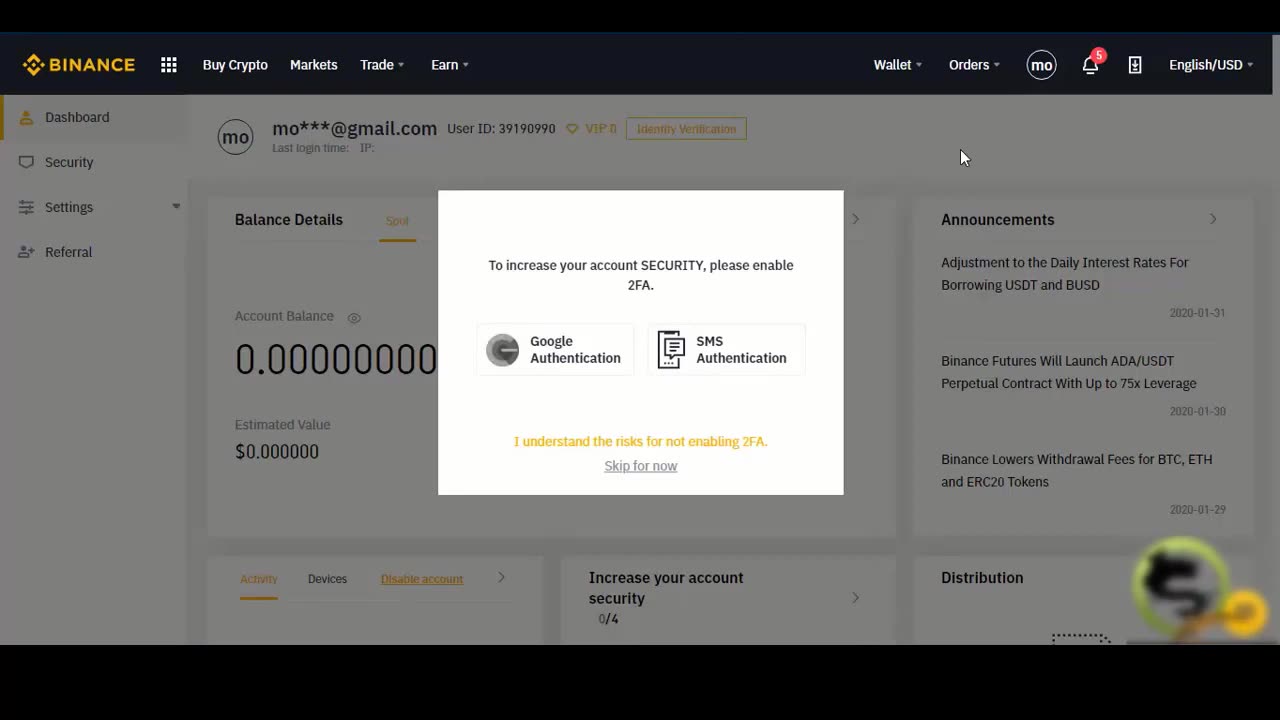Click the $0.000000 estimated value
Screen dimensions: 1280x720
tap(277, 451)
